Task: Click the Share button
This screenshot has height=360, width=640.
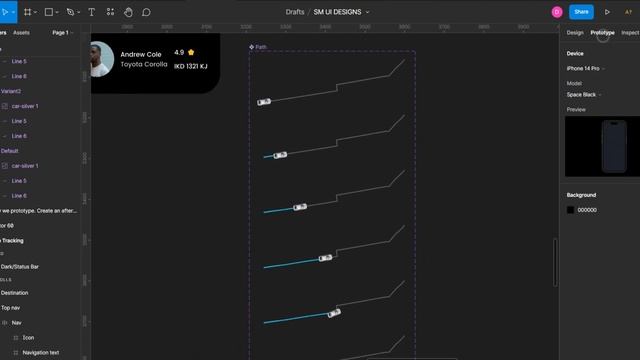Action: click(x=581, y=12)
